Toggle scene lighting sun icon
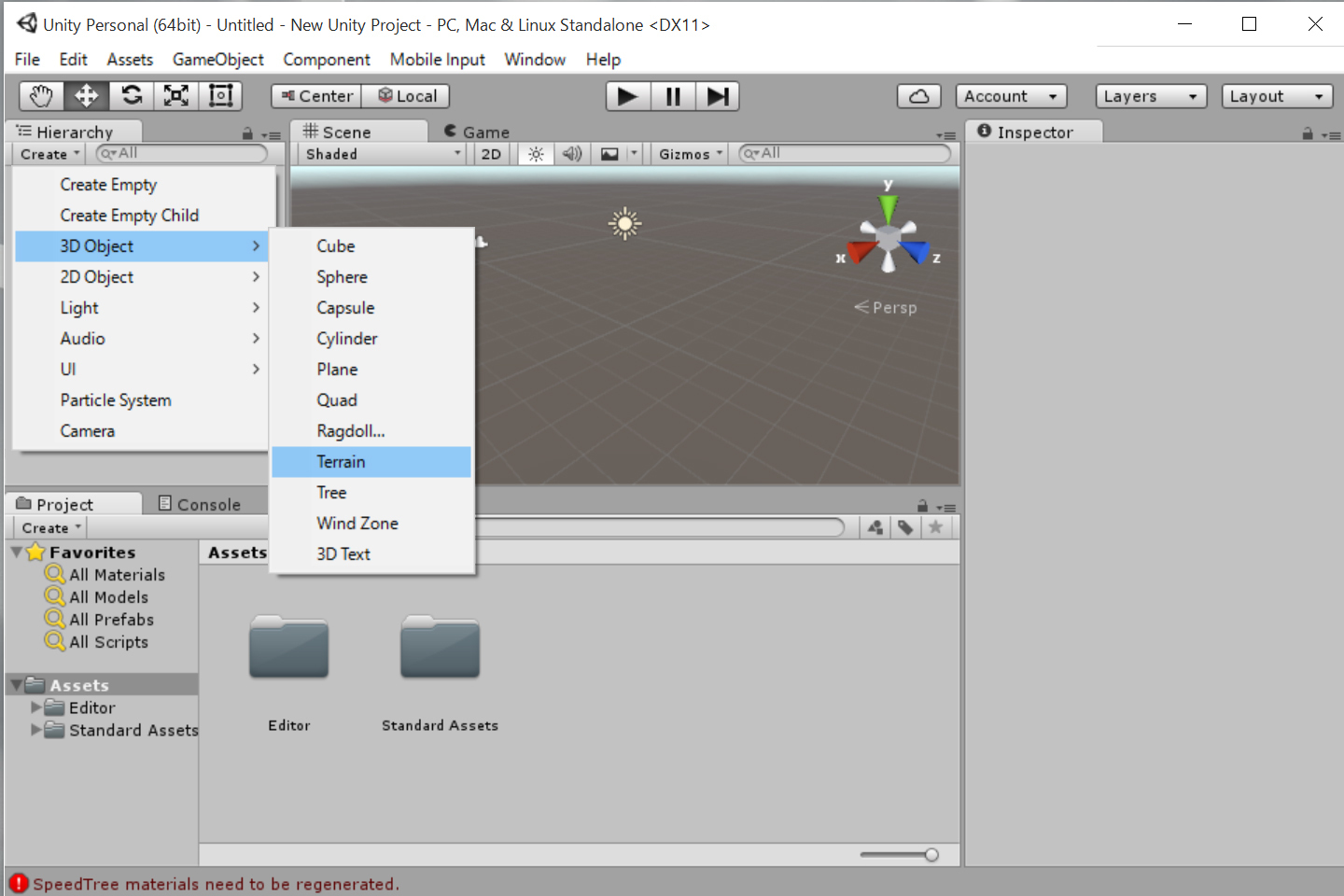Image resolution: width=1344 pixels, height=896 pixels. [536, 154]
